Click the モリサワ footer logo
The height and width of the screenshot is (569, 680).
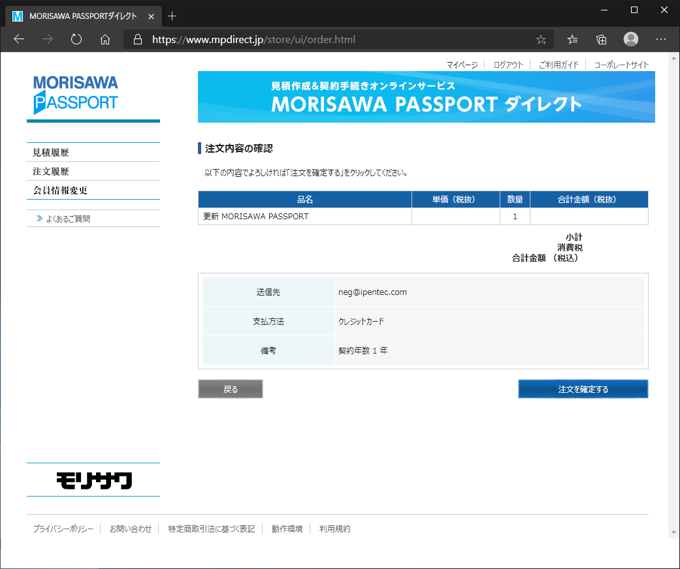click(94, 481)
